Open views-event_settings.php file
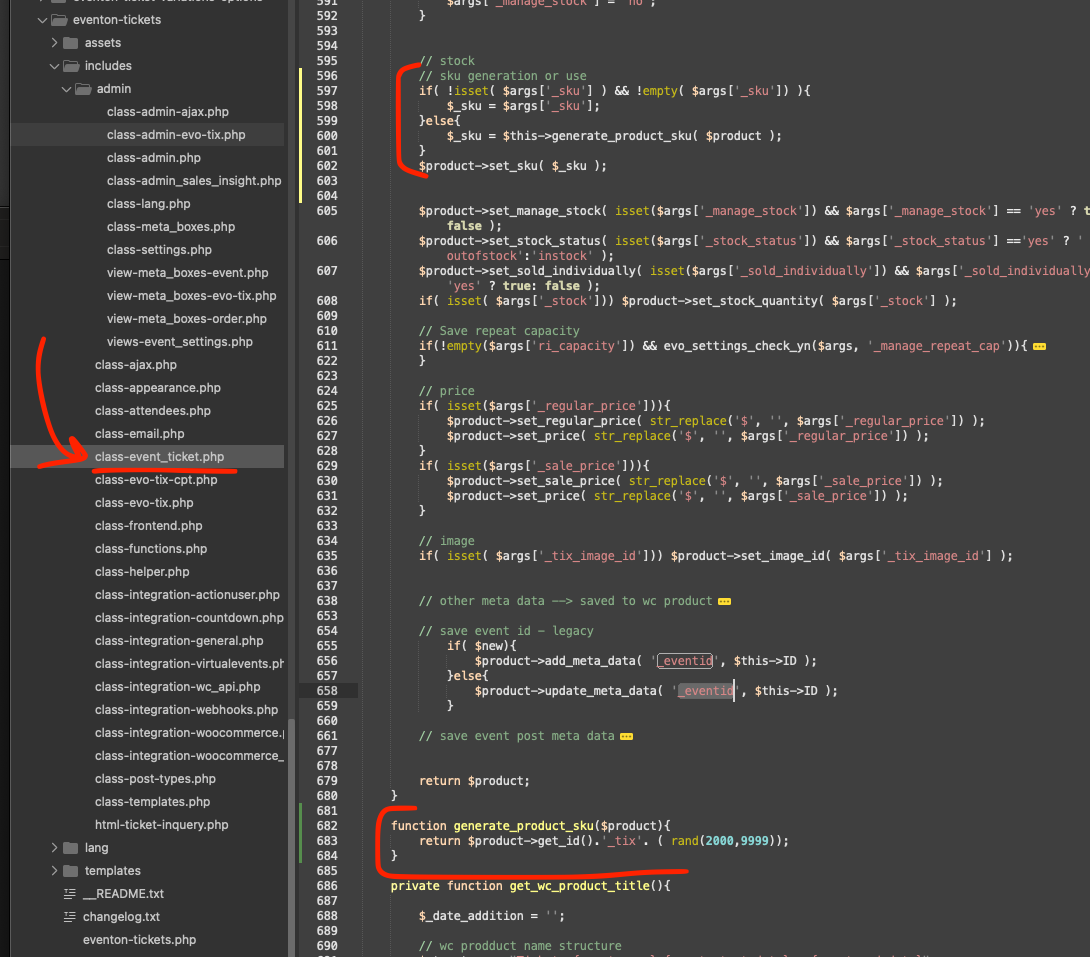The image size is (1090, 957). [179, 341]
